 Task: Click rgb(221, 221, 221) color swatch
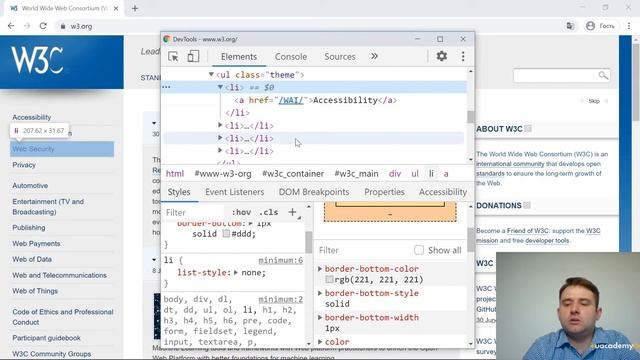329,280
